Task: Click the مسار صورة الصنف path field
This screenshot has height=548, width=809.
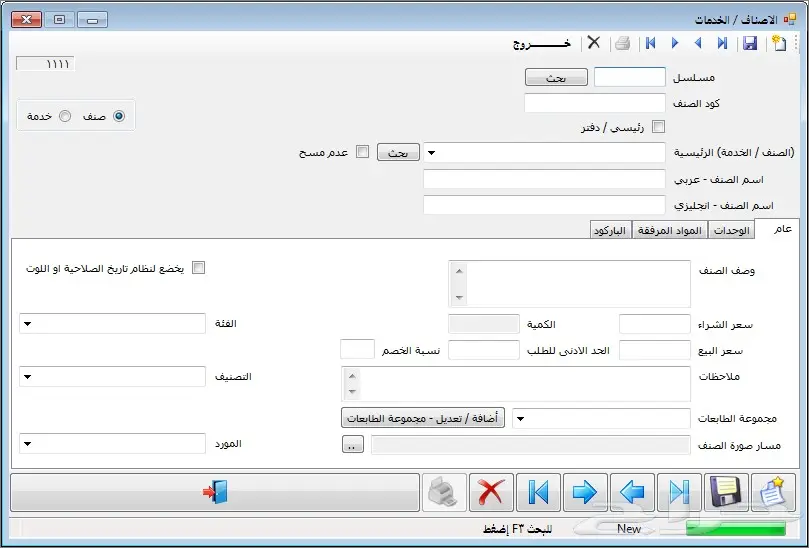Action: (x=530, y=445)
